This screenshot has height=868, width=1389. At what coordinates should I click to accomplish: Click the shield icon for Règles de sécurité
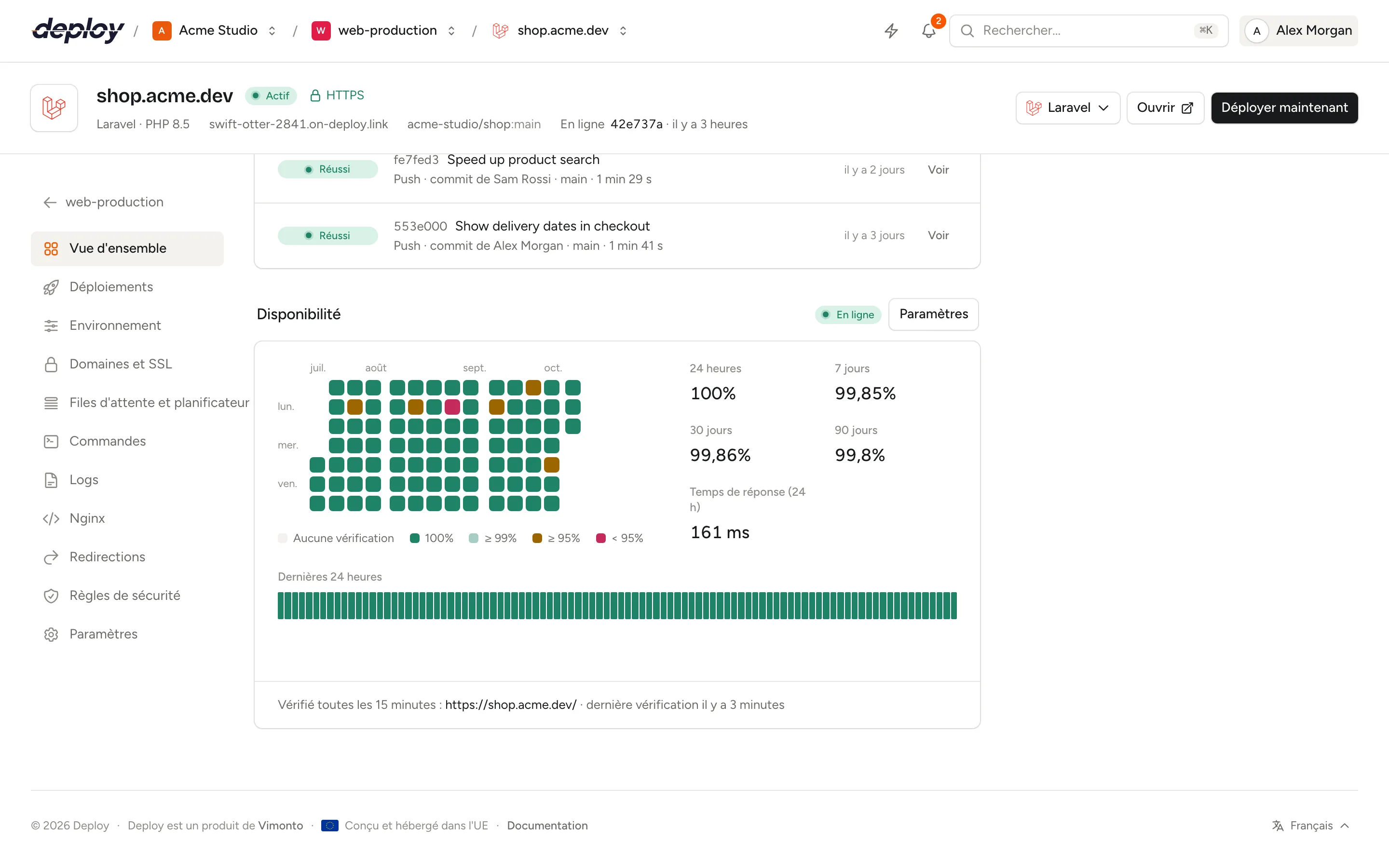[51, 596]
